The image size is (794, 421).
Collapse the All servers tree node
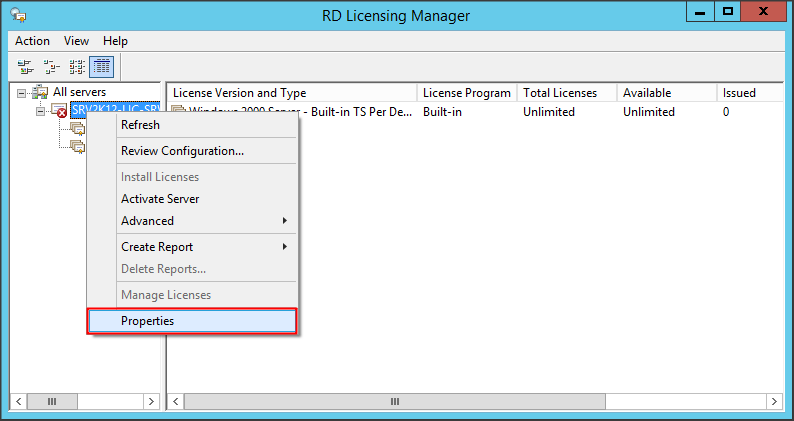pos(21,93)
